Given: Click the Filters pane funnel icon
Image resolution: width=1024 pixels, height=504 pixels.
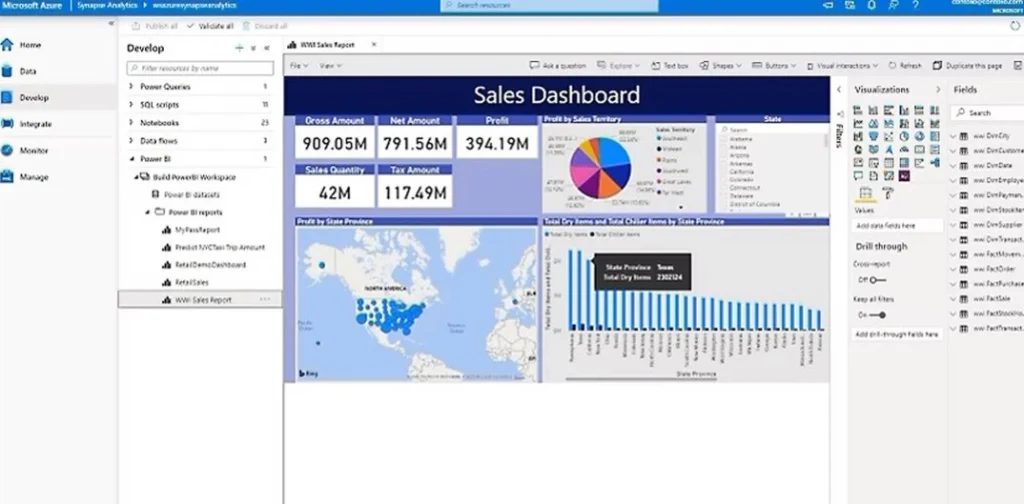Looking at the screenshot, I should tap(839, 114).
